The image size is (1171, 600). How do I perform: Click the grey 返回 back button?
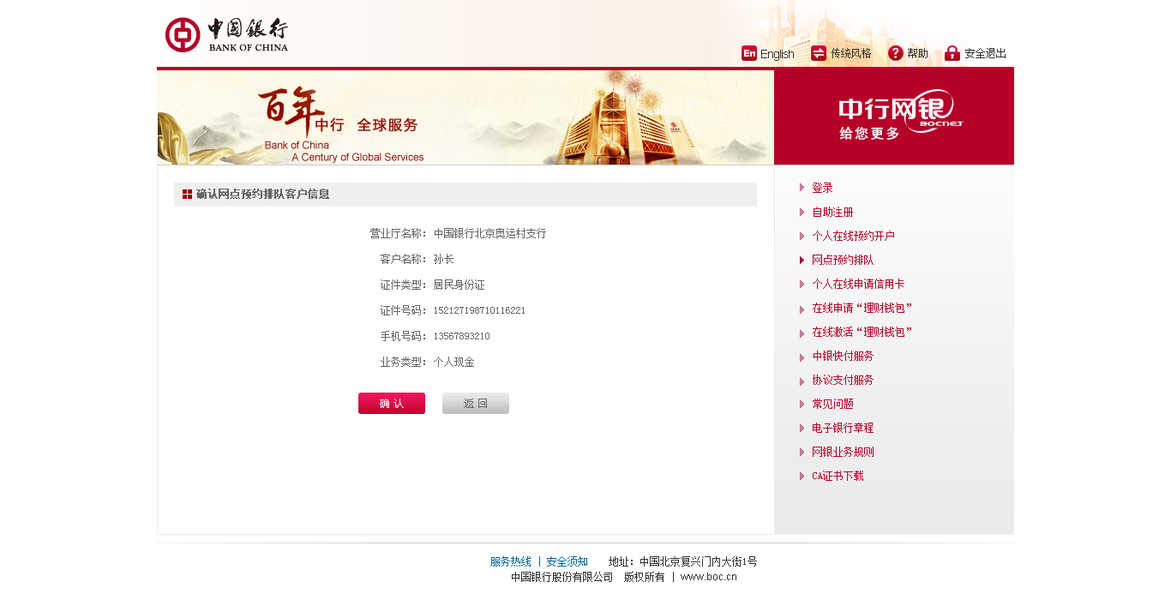475,403
